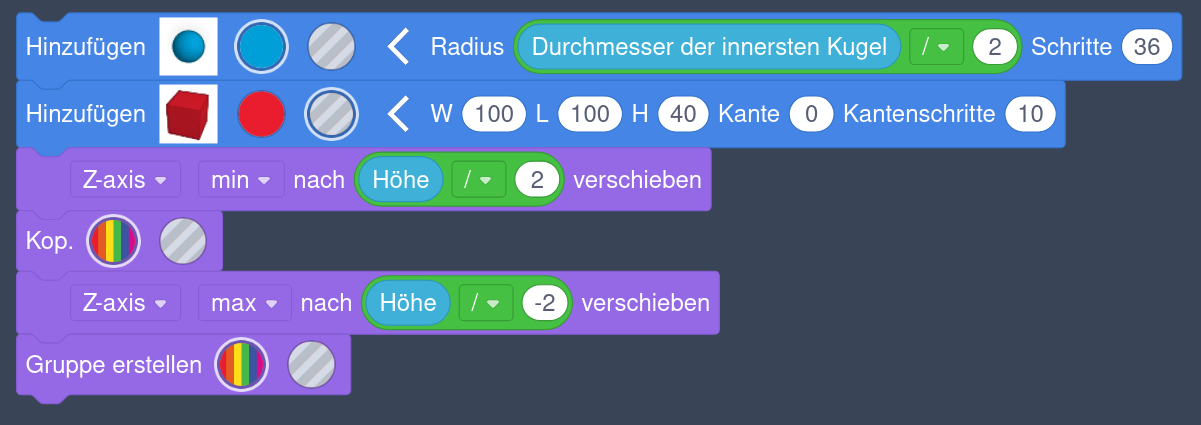Collapse the sphere block parameters arrow

click(399, 46)
